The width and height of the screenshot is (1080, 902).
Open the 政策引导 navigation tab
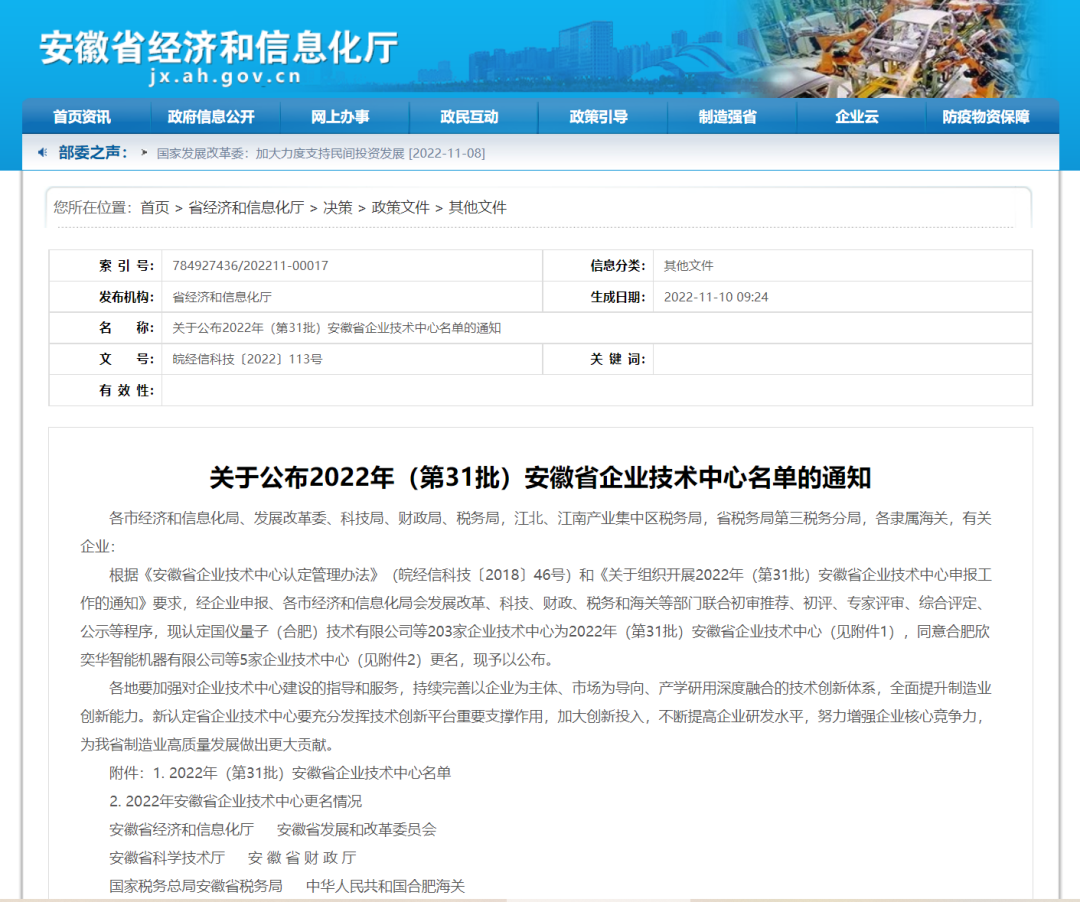(598, 117)
